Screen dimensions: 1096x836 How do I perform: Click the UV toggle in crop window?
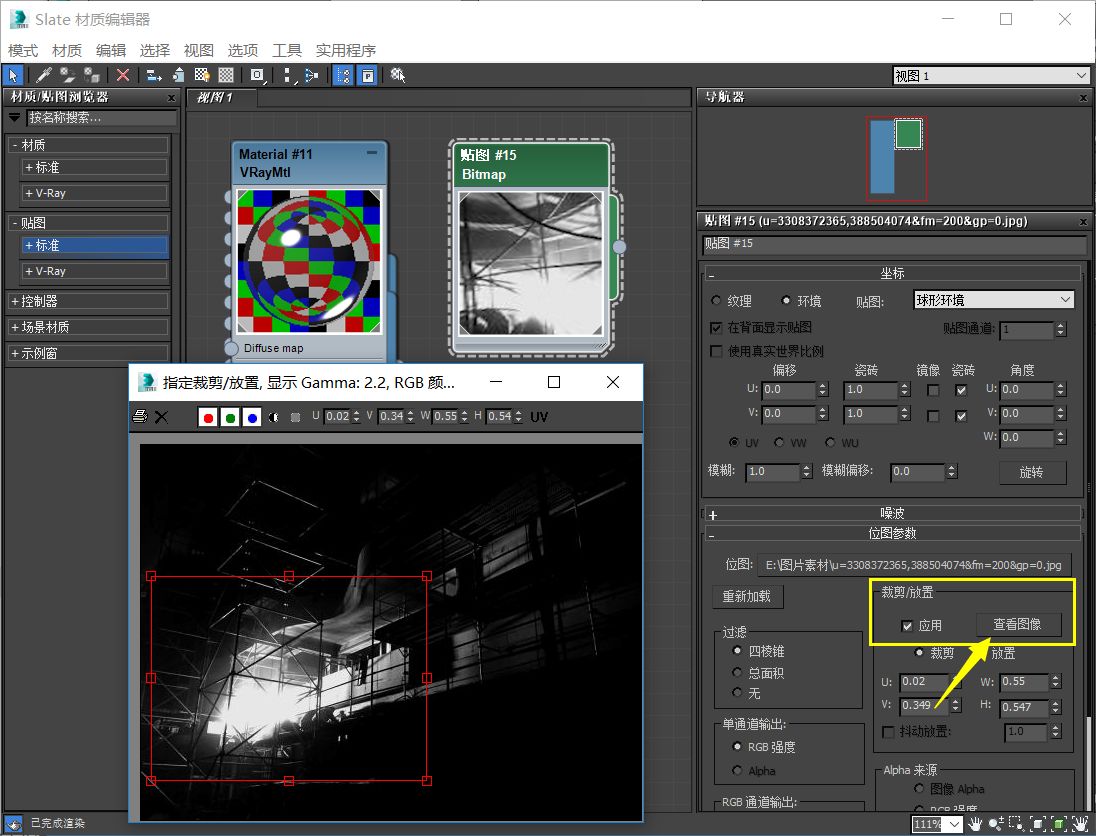click(x=539, y=417)
